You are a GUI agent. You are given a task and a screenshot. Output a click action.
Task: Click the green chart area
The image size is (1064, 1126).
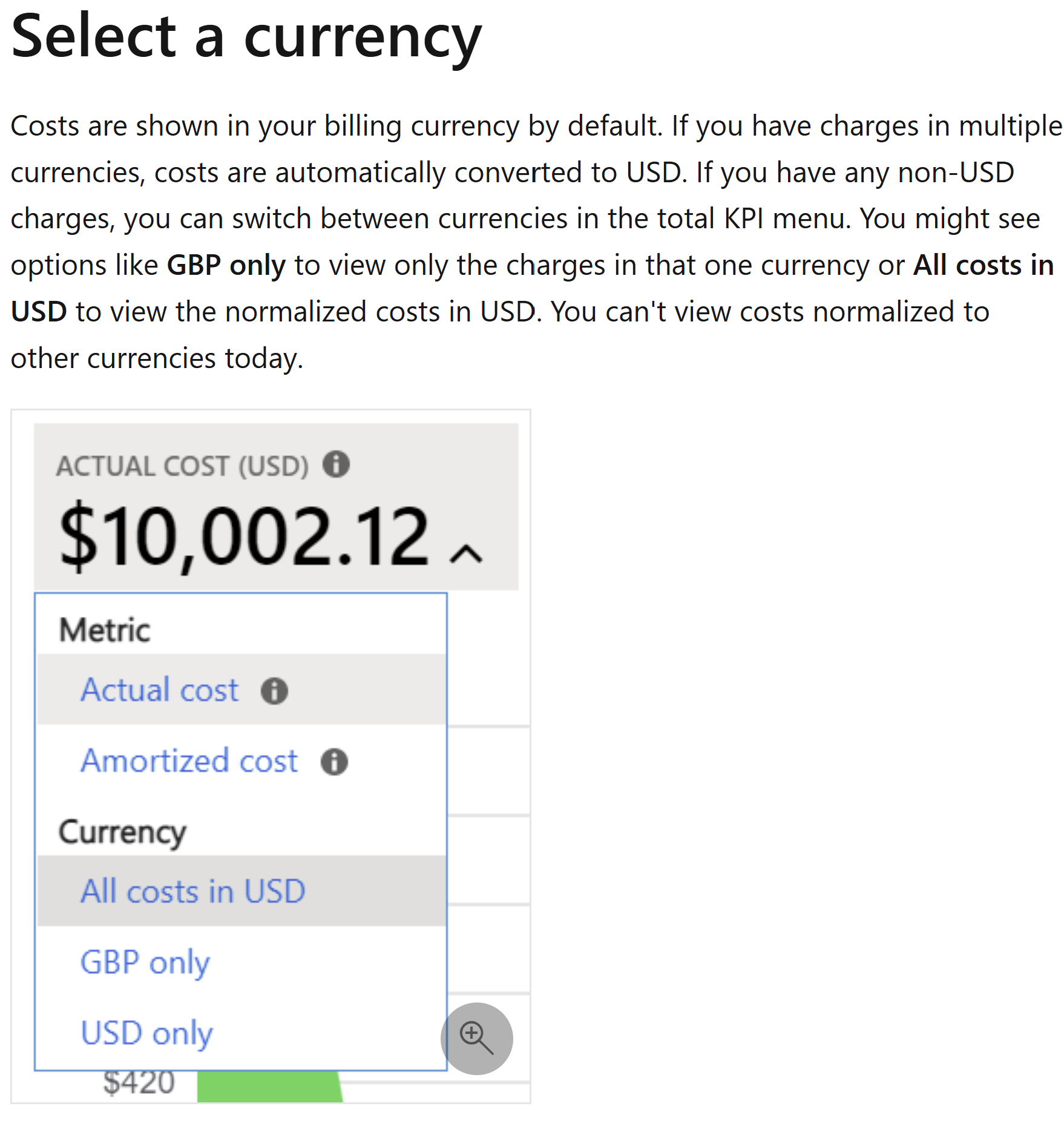tap(270, 1087)
